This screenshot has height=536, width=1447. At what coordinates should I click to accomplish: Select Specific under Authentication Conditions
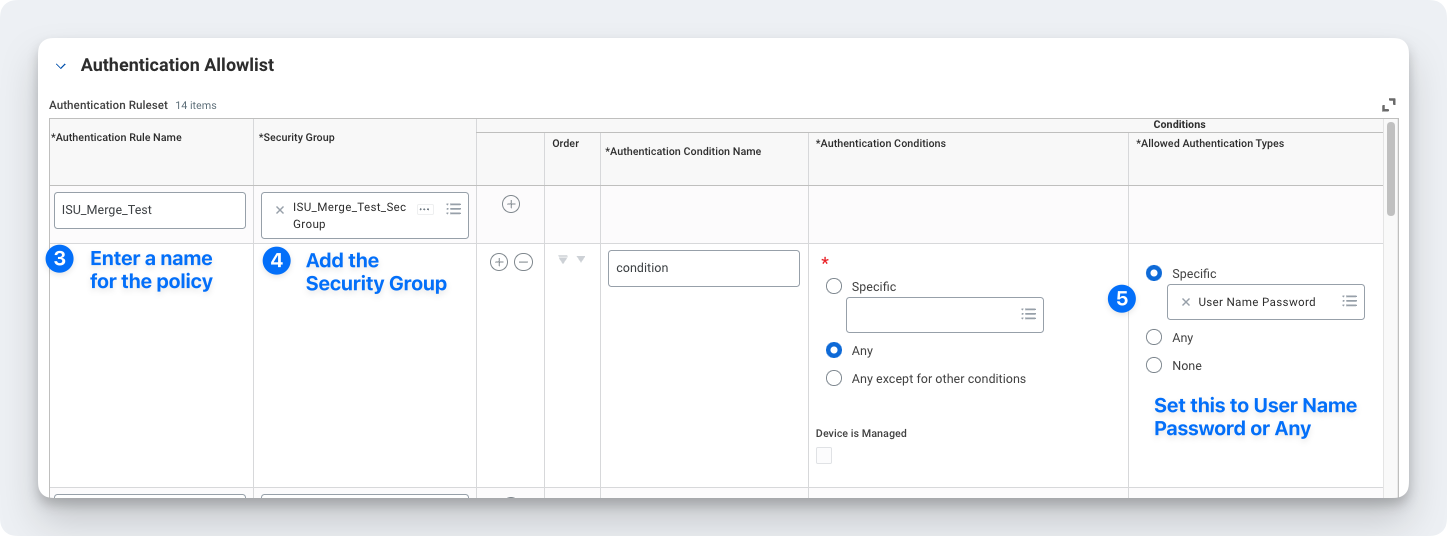(834, 287)
